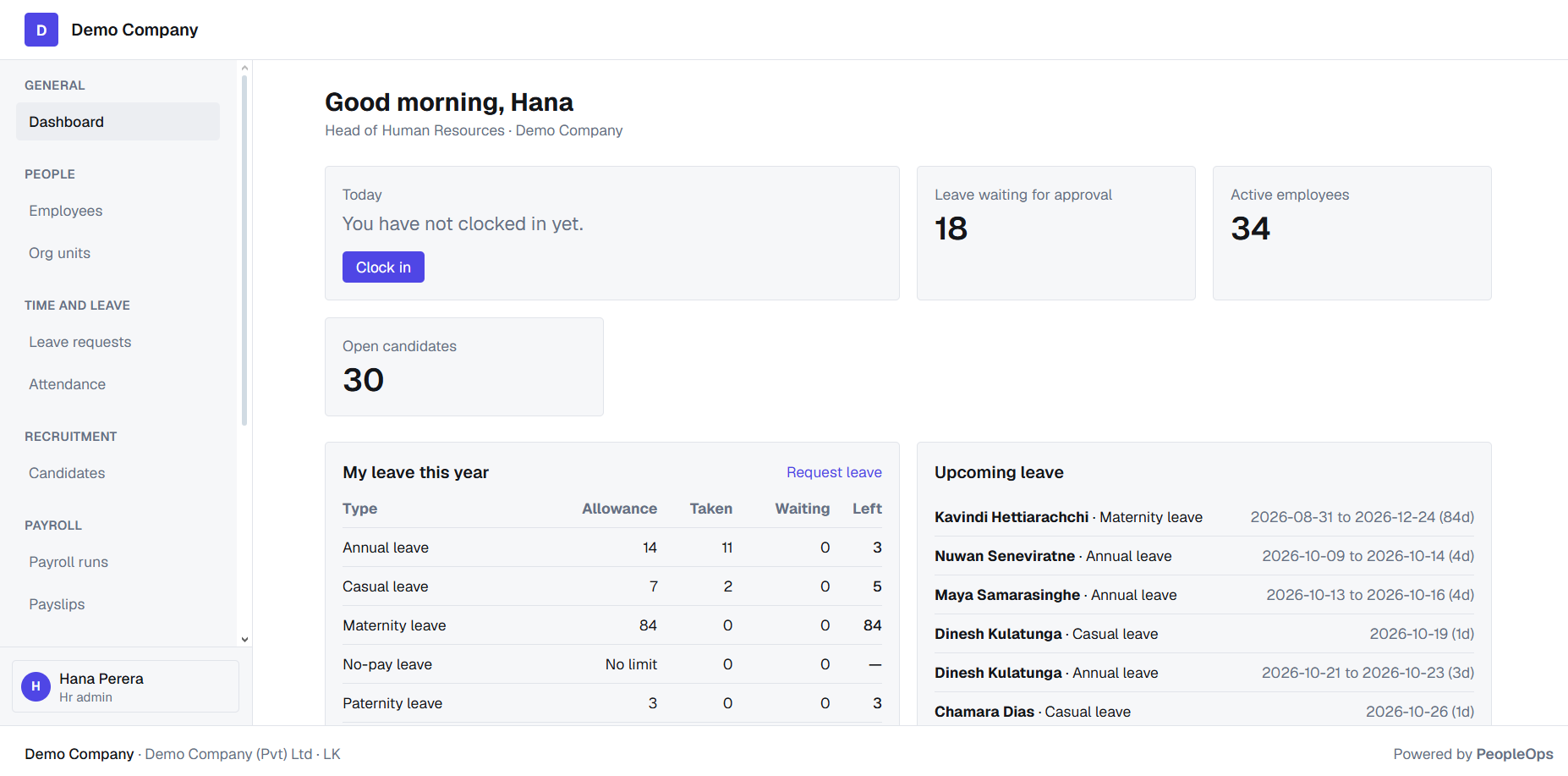Click Kavindi Hettiarachchi in Upcoming leave
Viewport: 1568px width, 776px height.
(1012, 517)
